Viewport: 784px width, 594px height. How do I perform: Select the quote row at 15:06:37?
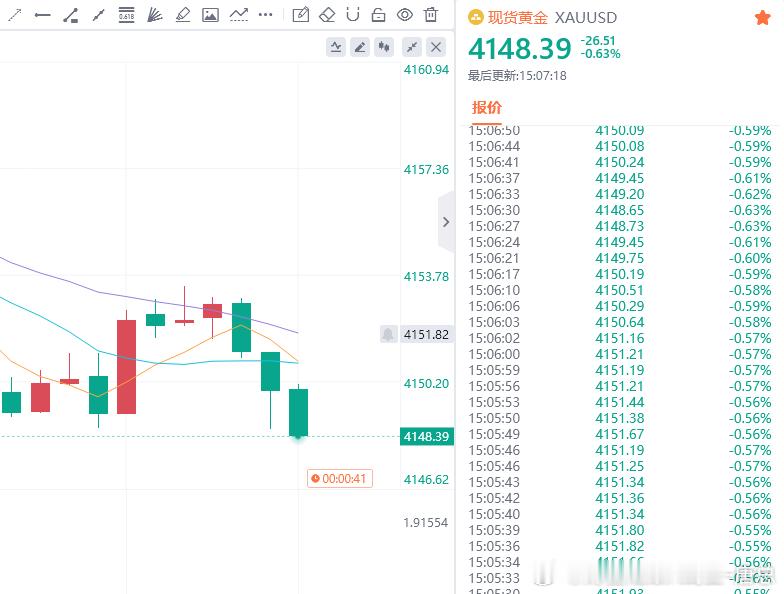click(x=620, y=178)
